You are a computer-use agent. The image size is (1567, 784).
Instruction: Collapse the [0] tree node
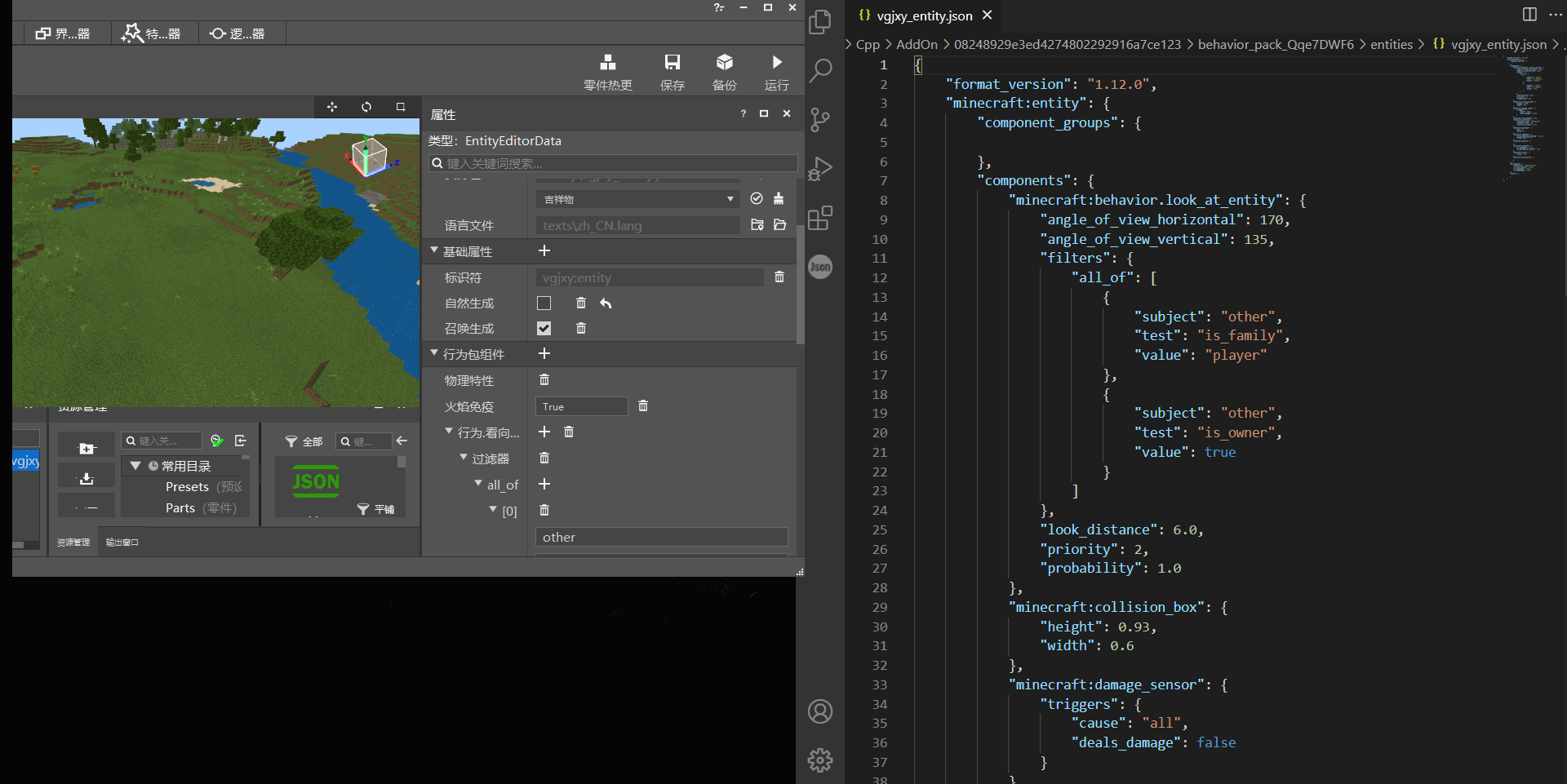coord(493,510)
